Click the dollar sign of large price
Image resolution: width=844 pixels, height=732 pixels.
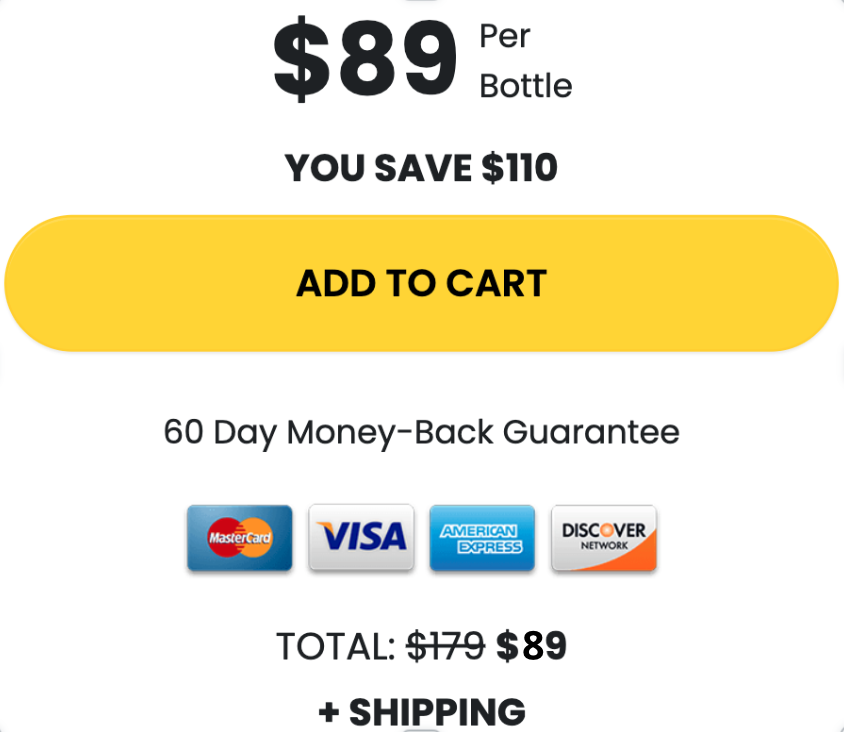point(301,59)
